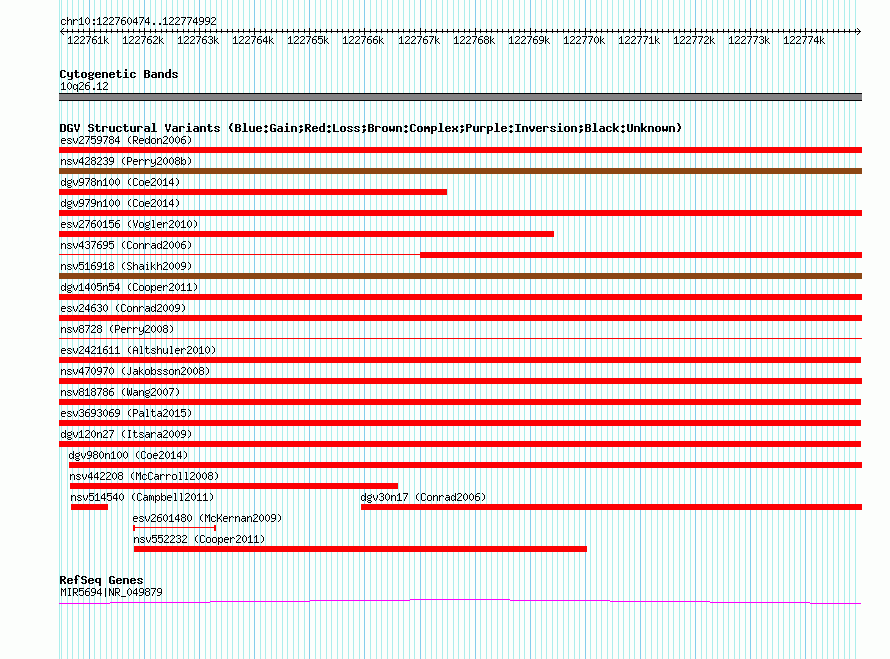Image resolution: width=890 pixels, height=659 pixels.
Task: Click ruler position 122764k
Action: pos(253,40)
